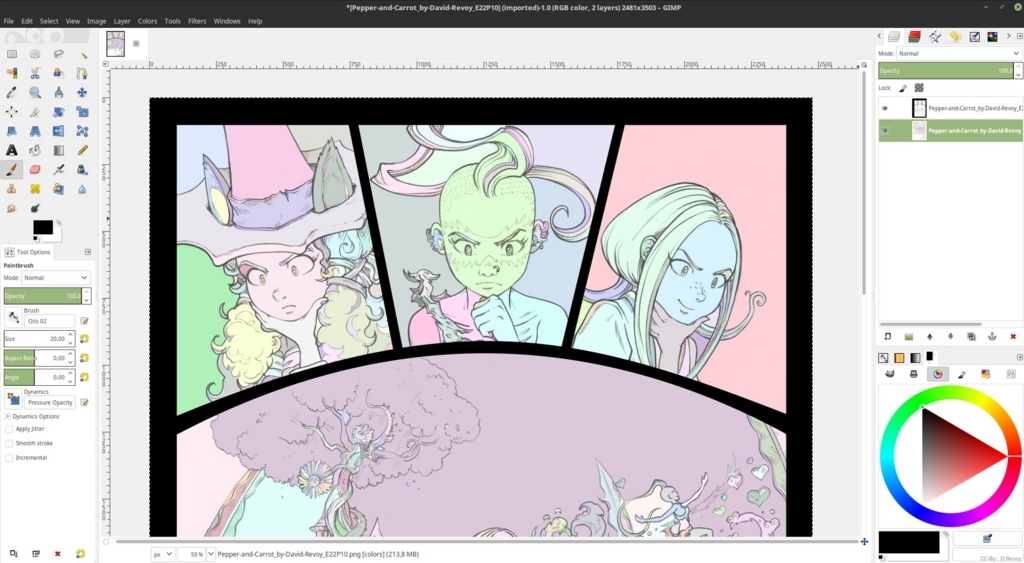Select the Flip tool
The height and width of the screenshot is (563, 1024).
[59, 131]
